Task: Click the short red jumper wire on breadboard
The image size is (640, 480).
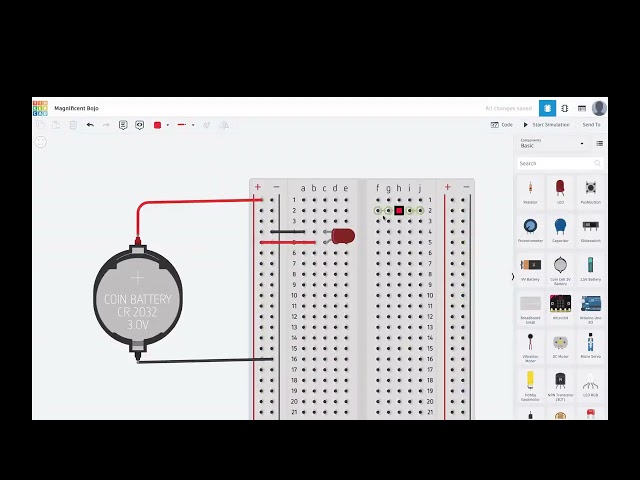Action: pyautogui.click(x=287, y=242)
